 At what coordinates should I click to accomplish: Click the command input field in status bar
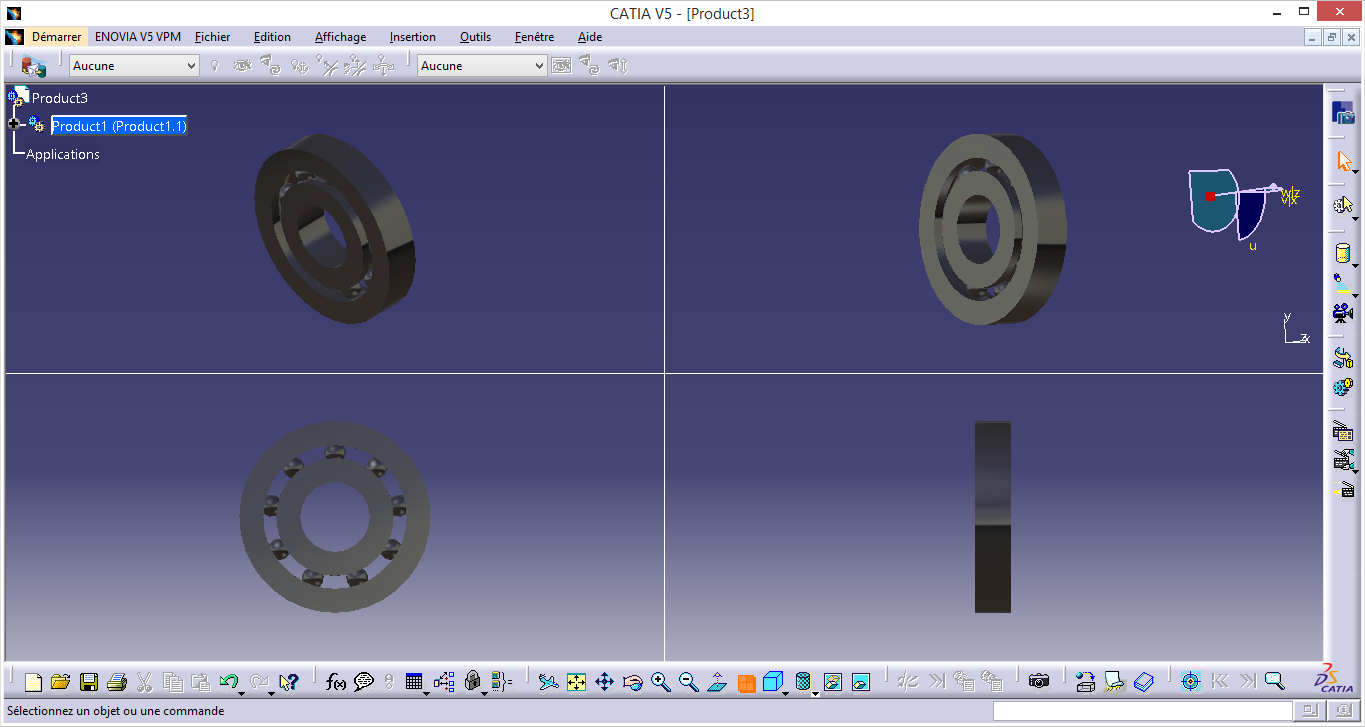pyautogui.click(x=1139, y=711)
